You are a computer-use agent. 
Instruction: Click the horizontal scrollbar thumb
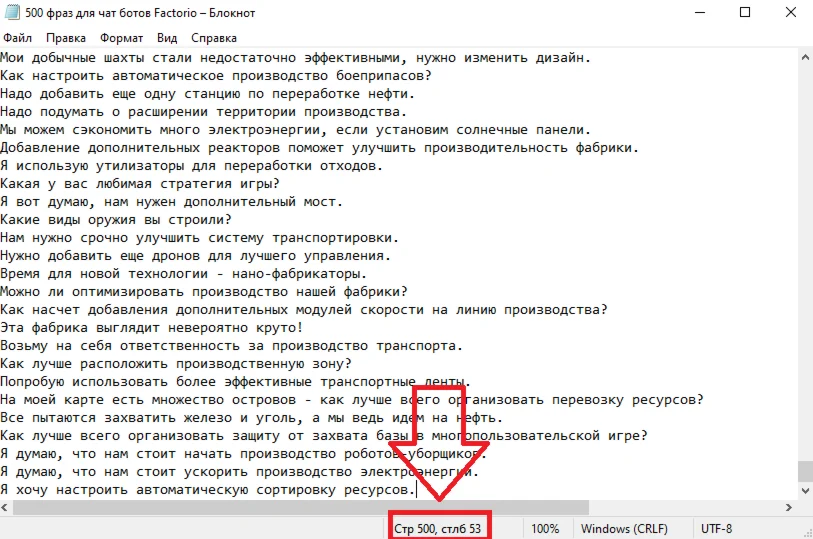tap(301, 507)
